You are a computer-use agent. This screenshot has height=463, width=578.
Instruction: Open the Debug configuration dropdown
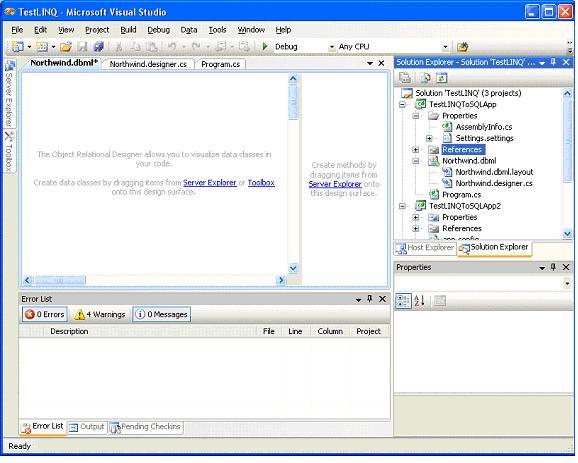pyautogui.click(x=331, y=47)
